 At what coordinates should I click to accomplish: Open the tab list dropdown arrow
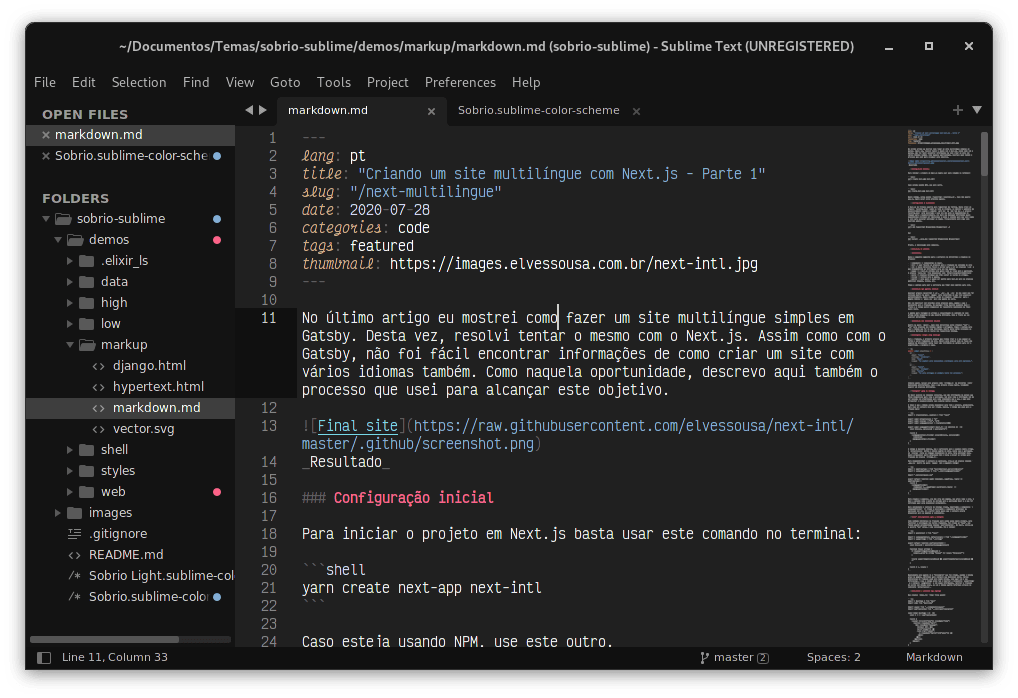[x=976, y=110]
